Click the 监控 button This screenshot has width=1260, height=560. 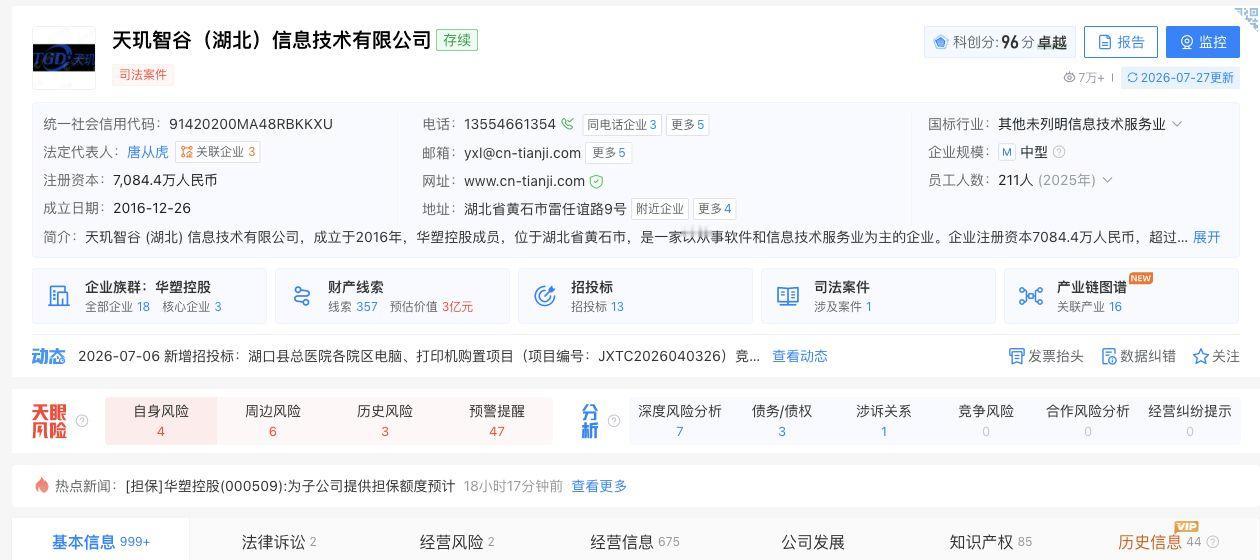point(1203,42)
